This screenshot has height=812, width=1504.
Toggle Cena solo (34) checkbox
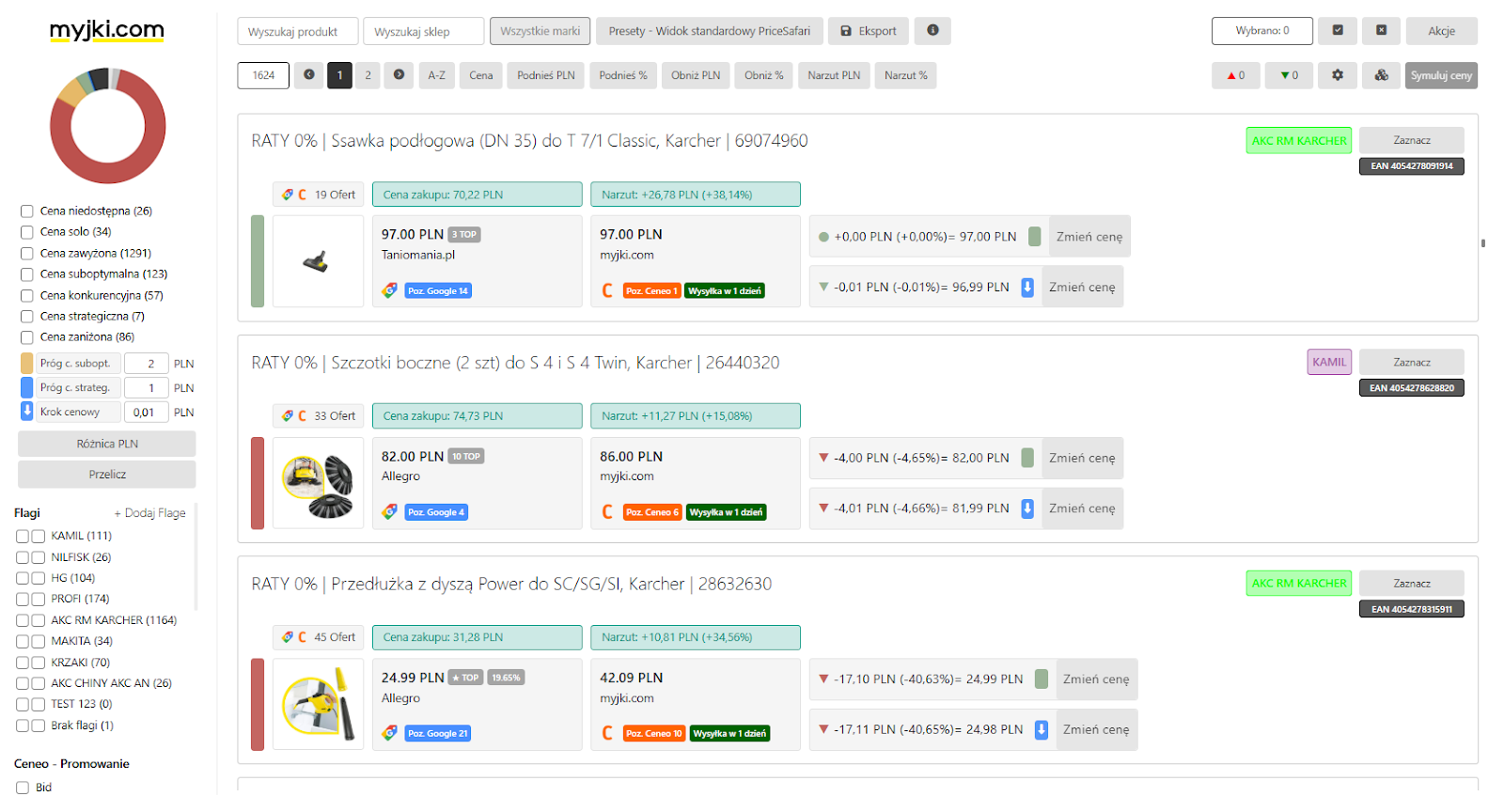[x=27, y=232]
